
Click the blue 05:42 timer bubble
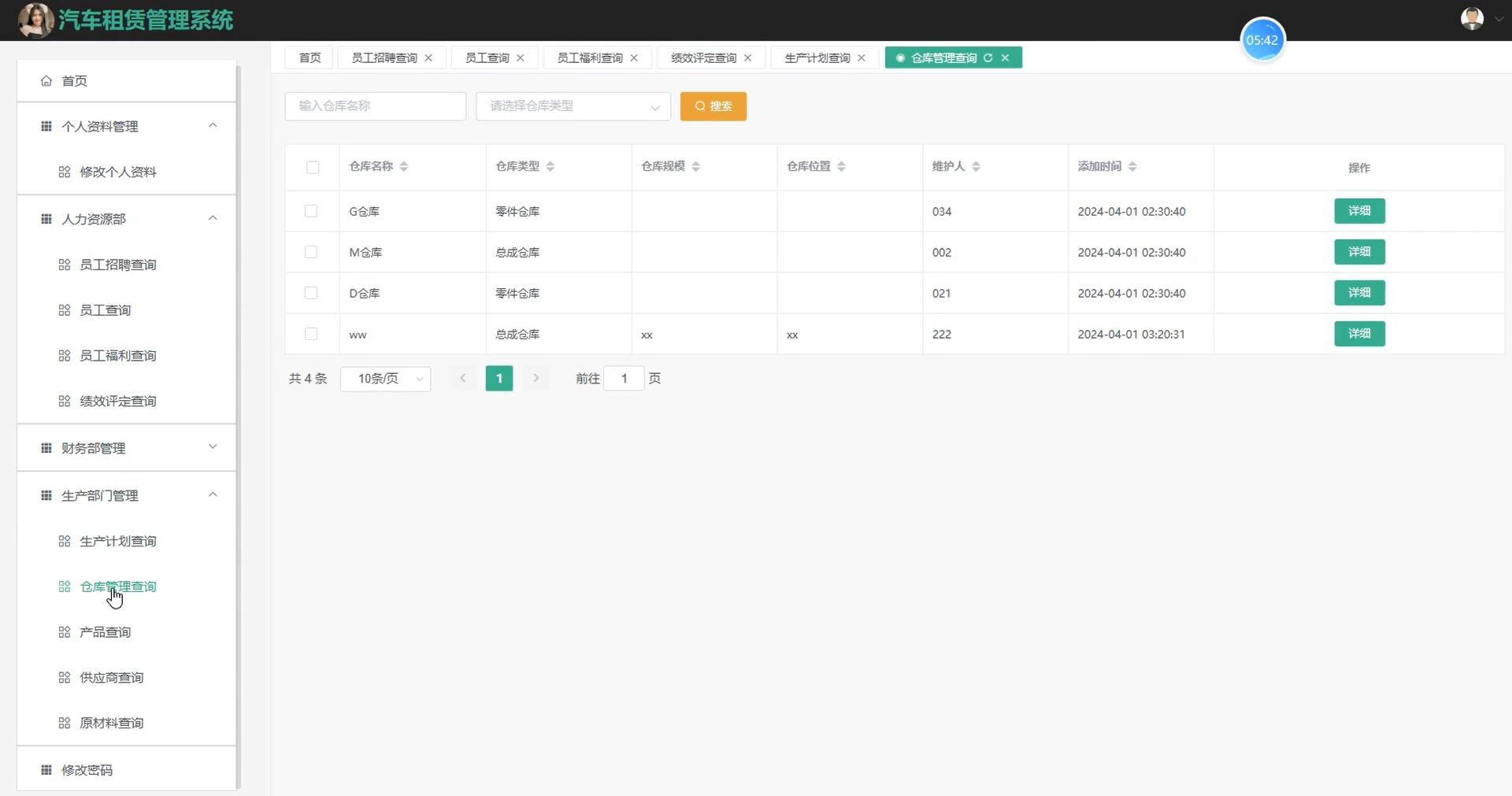pyautogui.click(x=1262, y=40)
